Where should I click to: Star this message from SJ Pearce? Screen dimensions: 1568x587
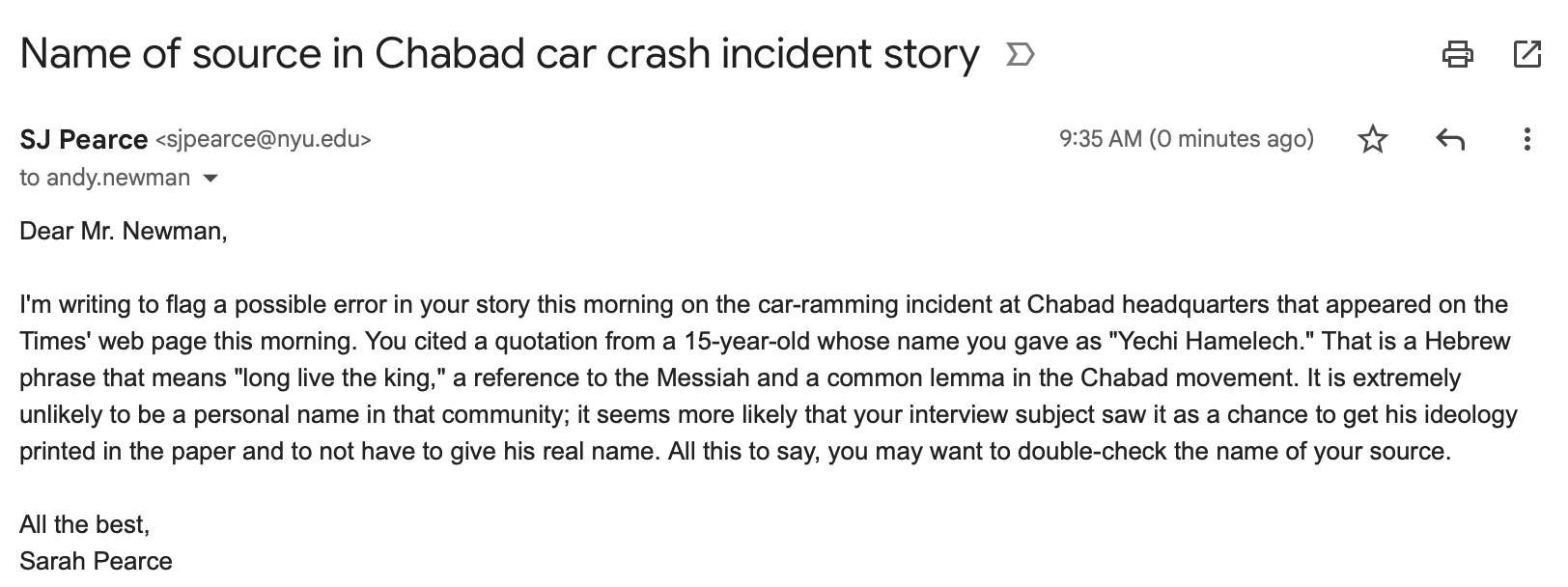[1372, 140]
